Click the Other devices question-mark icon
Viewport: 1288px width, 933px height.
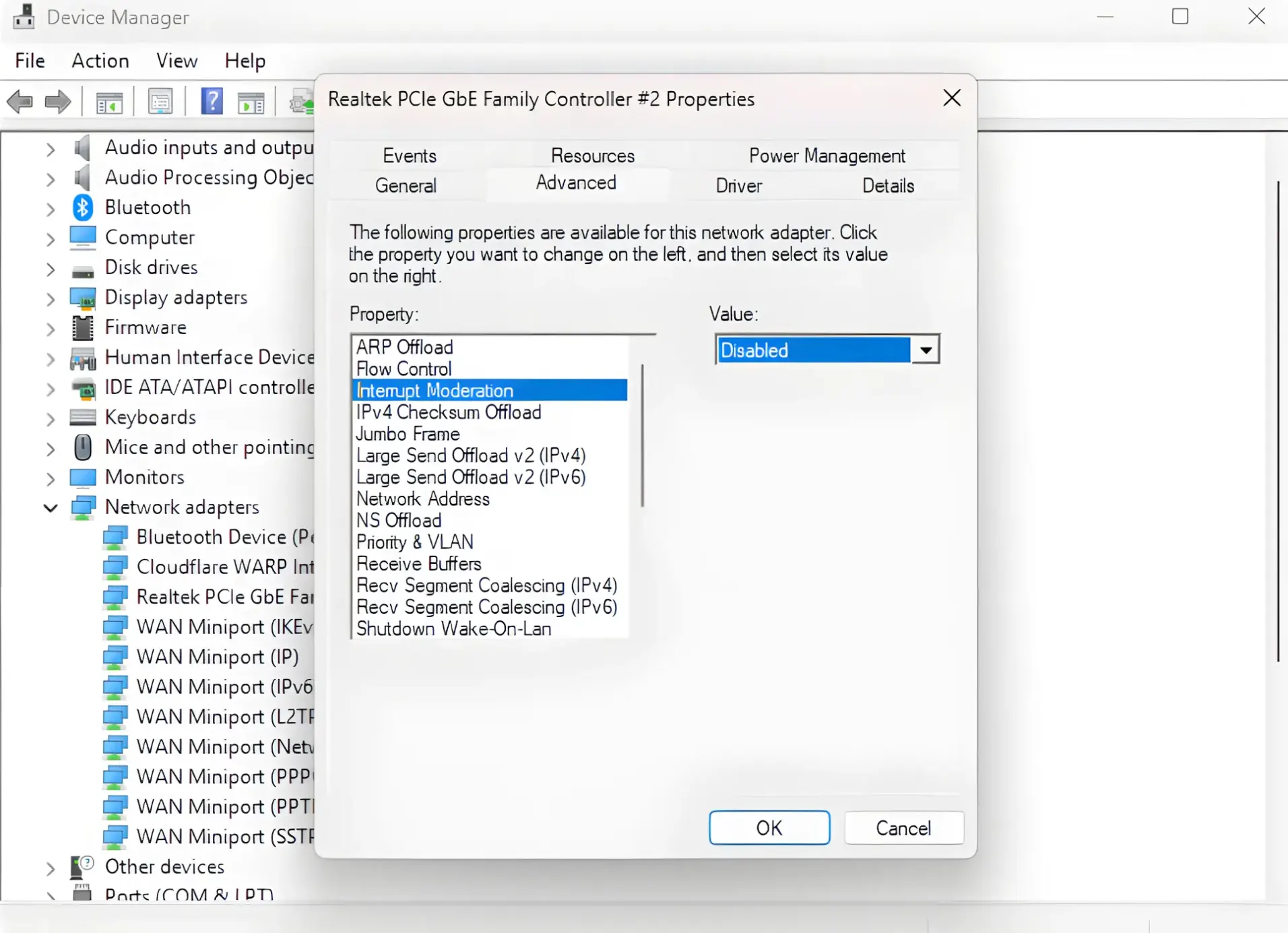83,867
